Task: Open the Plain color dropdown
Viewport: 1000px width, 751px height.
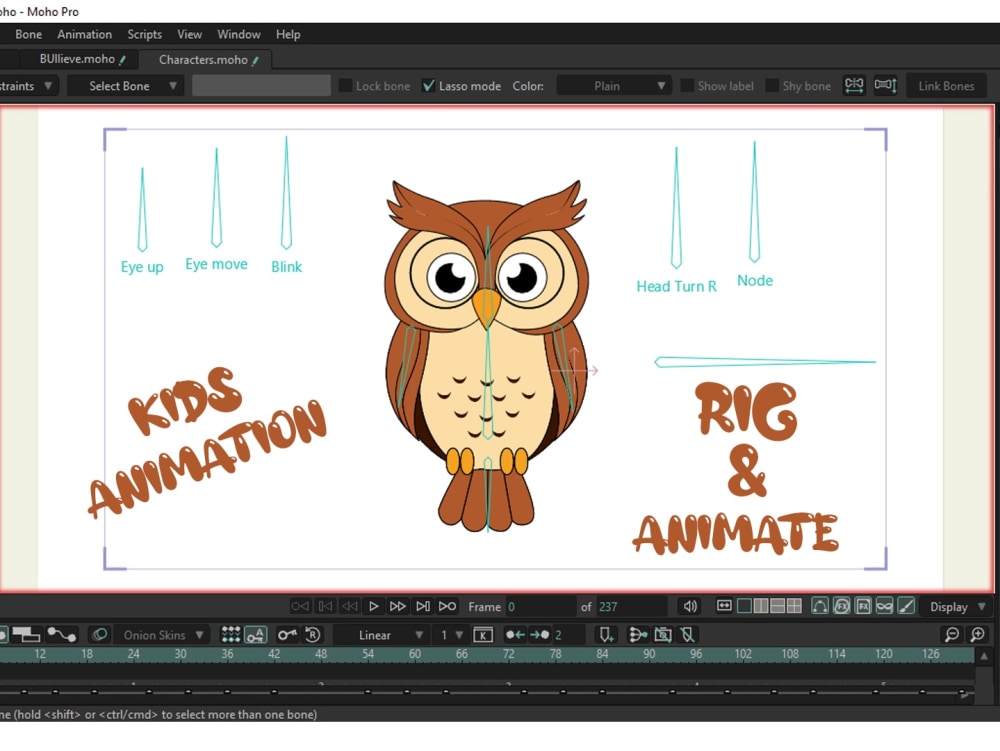Action: coord(614,85)
